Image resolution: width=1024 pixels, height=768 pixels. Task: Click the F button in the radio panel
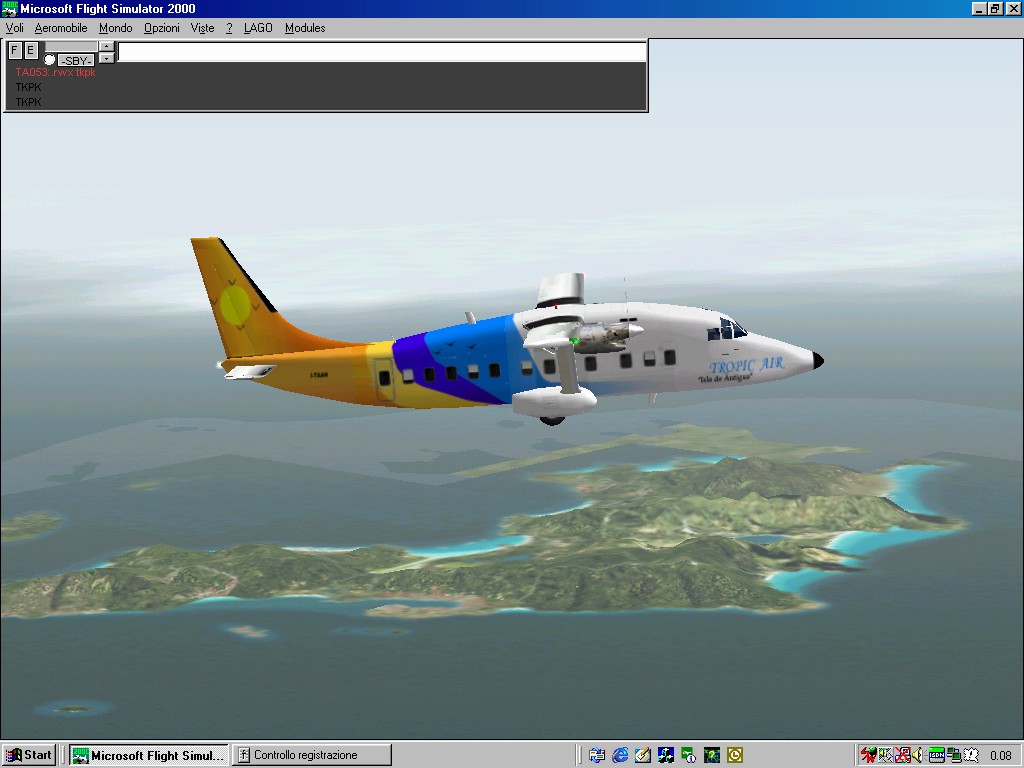(x=15, y=50)
